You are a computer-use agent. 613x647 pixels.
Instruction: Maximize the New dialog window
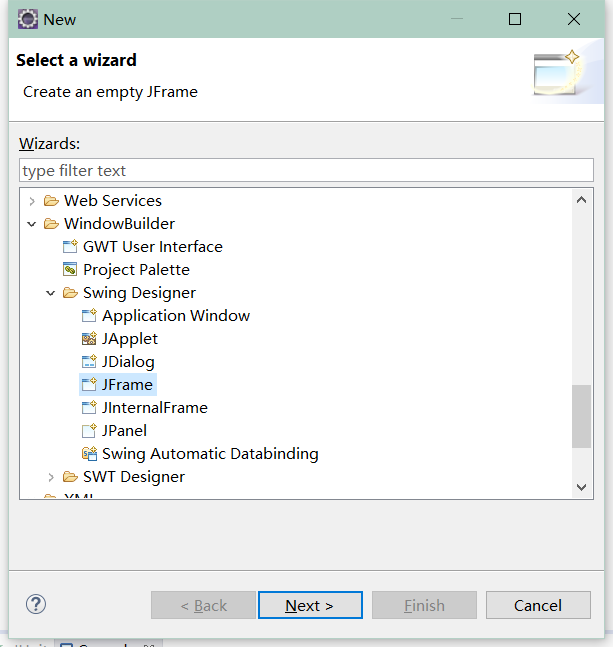point(515,19)
